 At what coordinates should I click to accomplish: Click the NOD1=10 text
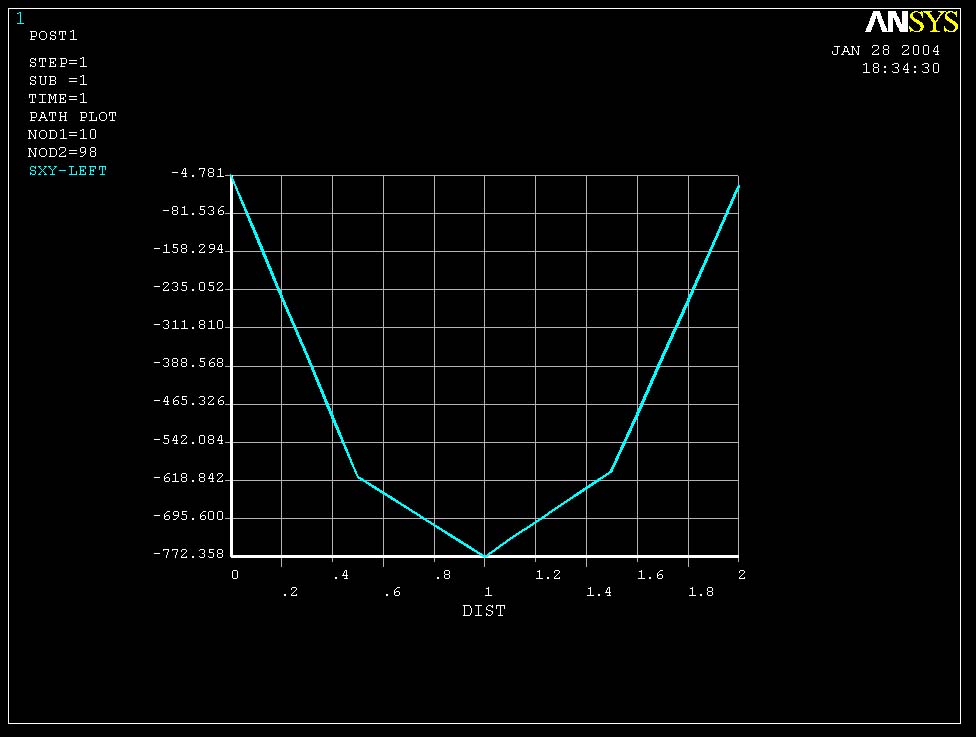coord(62,134)
